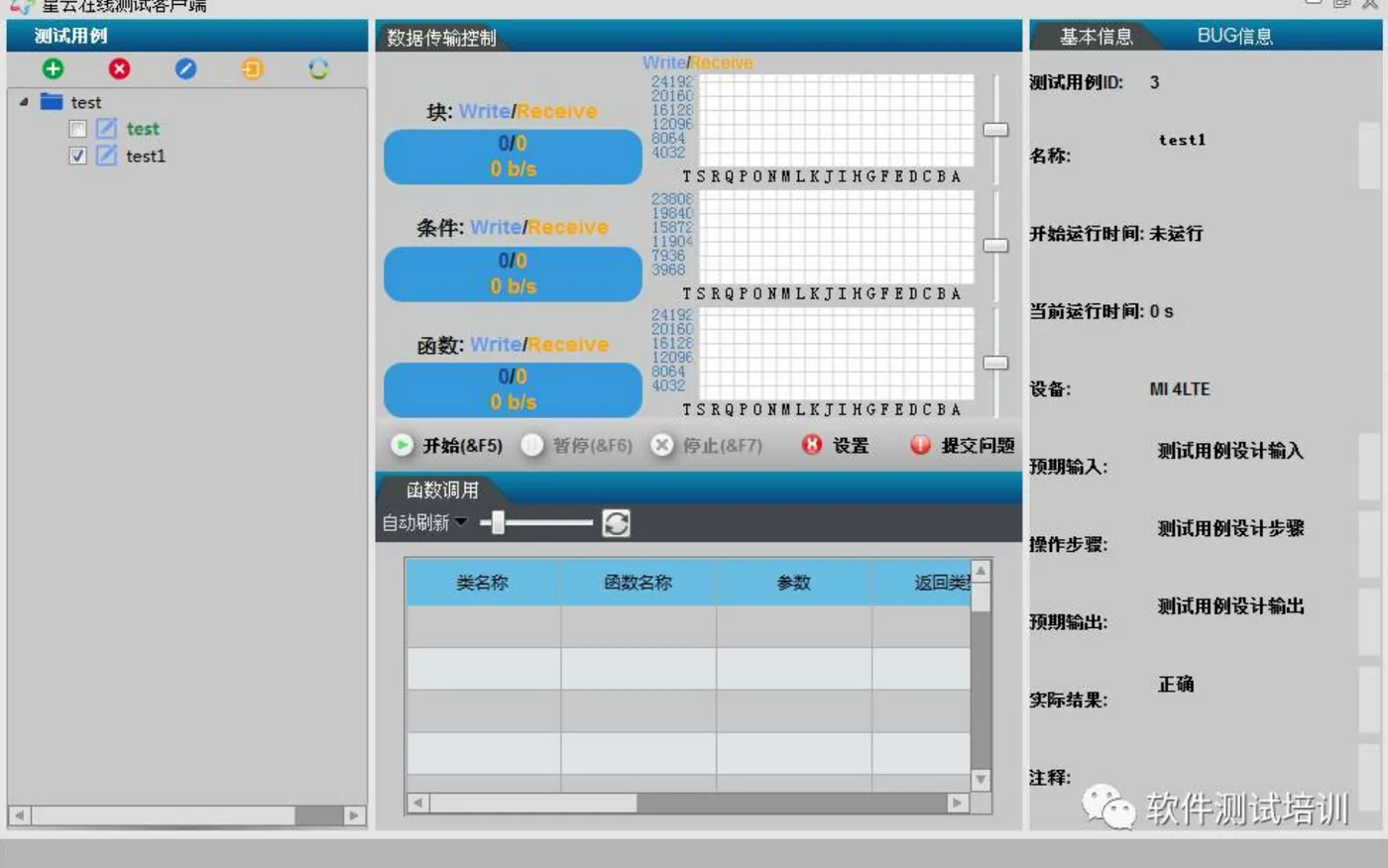Image resolution: width=1388 pixels, height=868 pixels.
Task: Click the 函数 Write/Receive blue rate display
Action: pyautogui.click(x=513, y=389)
